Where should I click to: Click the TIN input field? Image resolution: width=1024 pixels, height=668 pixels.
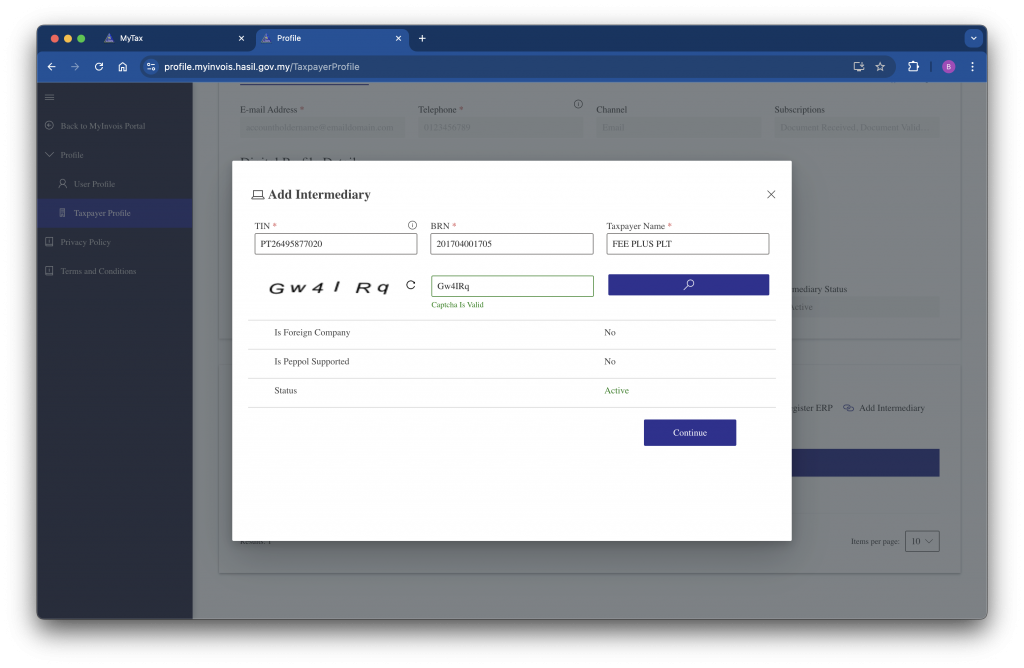tap(335, 244)
